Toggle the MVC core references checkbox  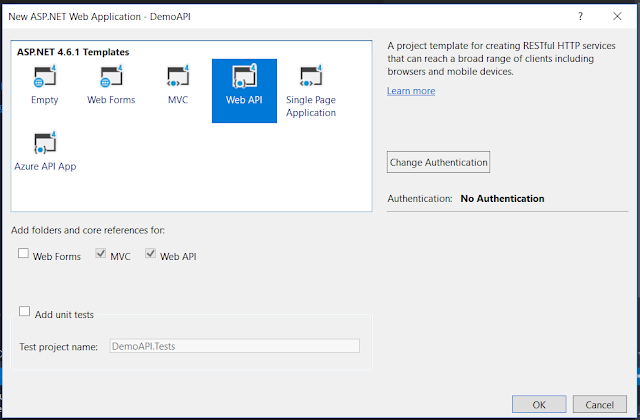pos(101,253)
